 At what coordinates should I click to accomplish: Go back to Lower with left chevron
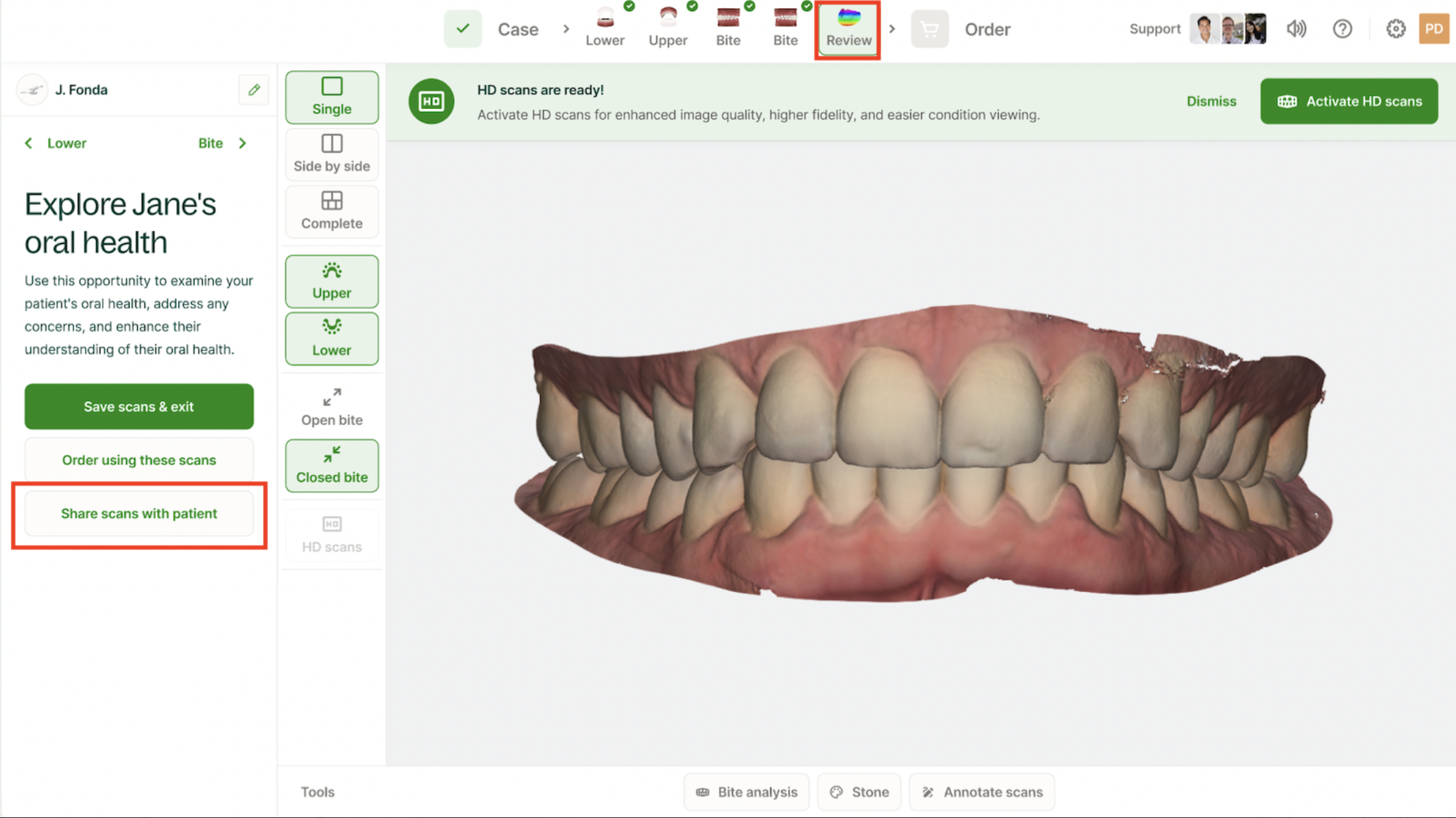[x=29, y=143]
